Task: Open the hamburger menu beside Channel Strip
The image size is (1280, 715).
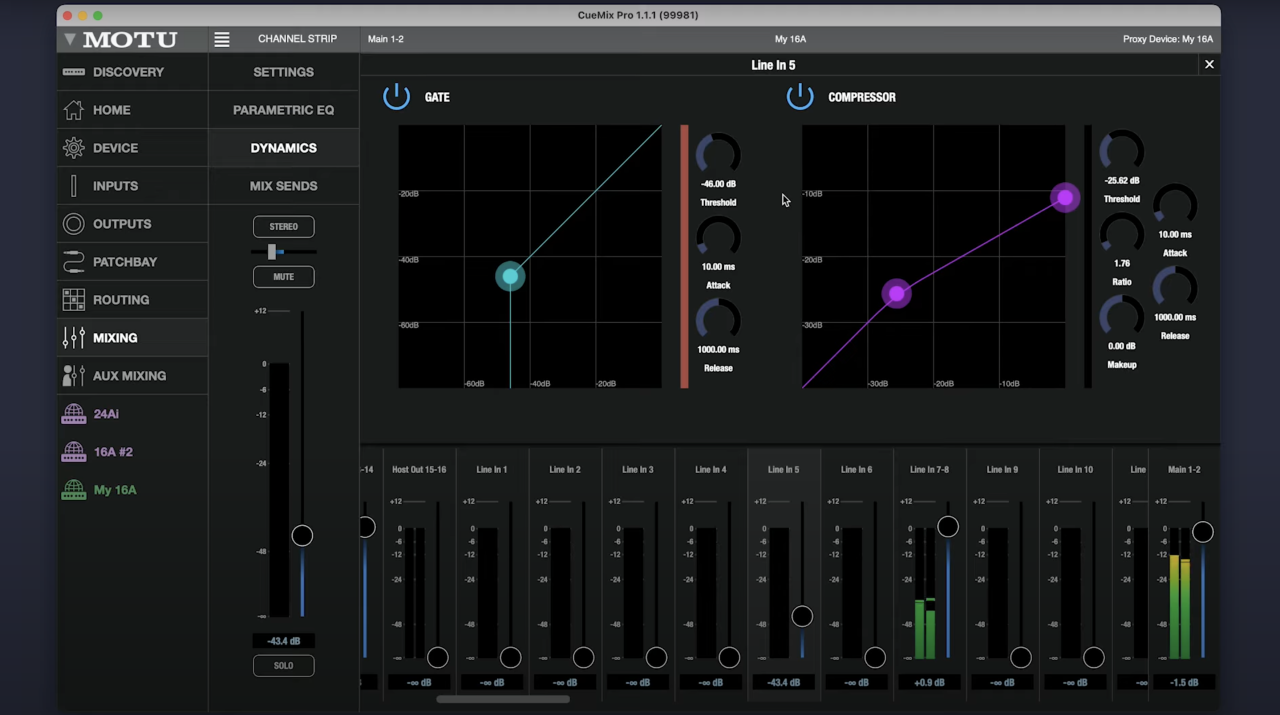Action: tap(222, 39)
